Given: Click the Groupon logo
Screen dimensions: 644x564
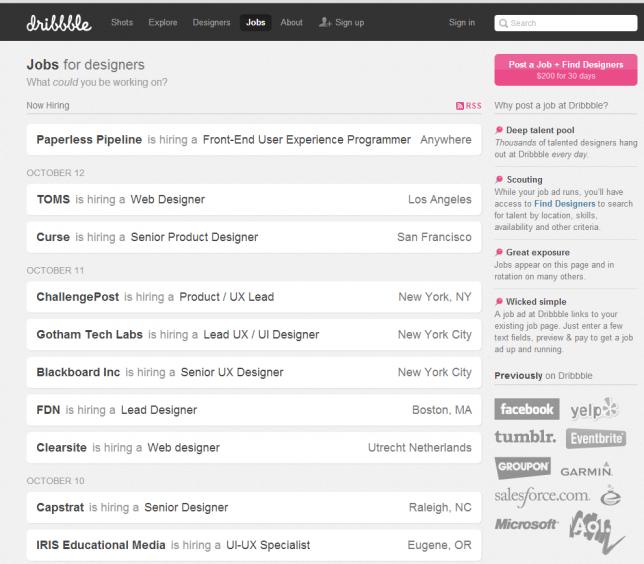Looking at the screenshot, I should point(522,467).
